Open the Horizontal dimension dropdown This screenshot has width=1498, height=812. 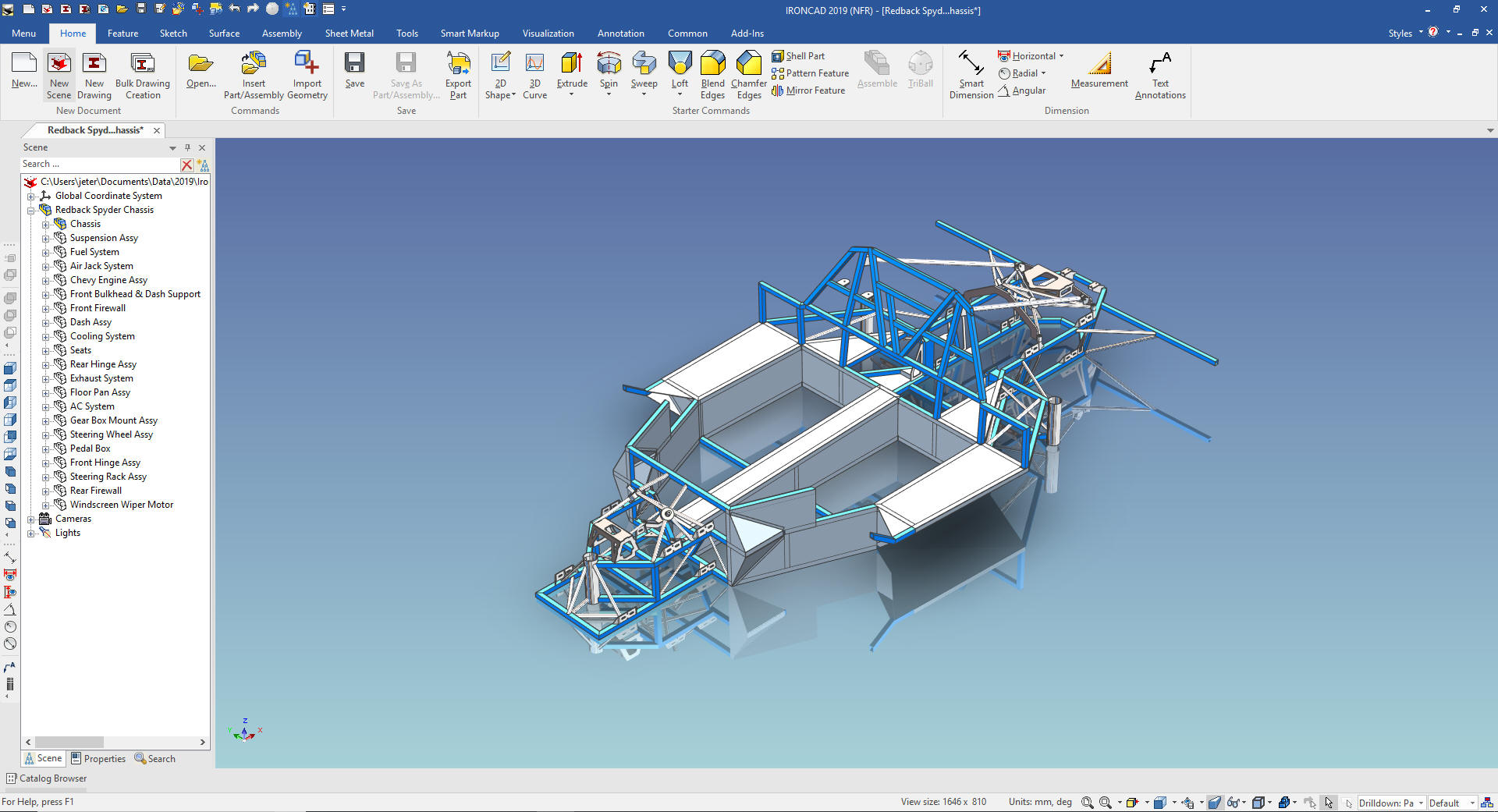(x=1061, y=56)
